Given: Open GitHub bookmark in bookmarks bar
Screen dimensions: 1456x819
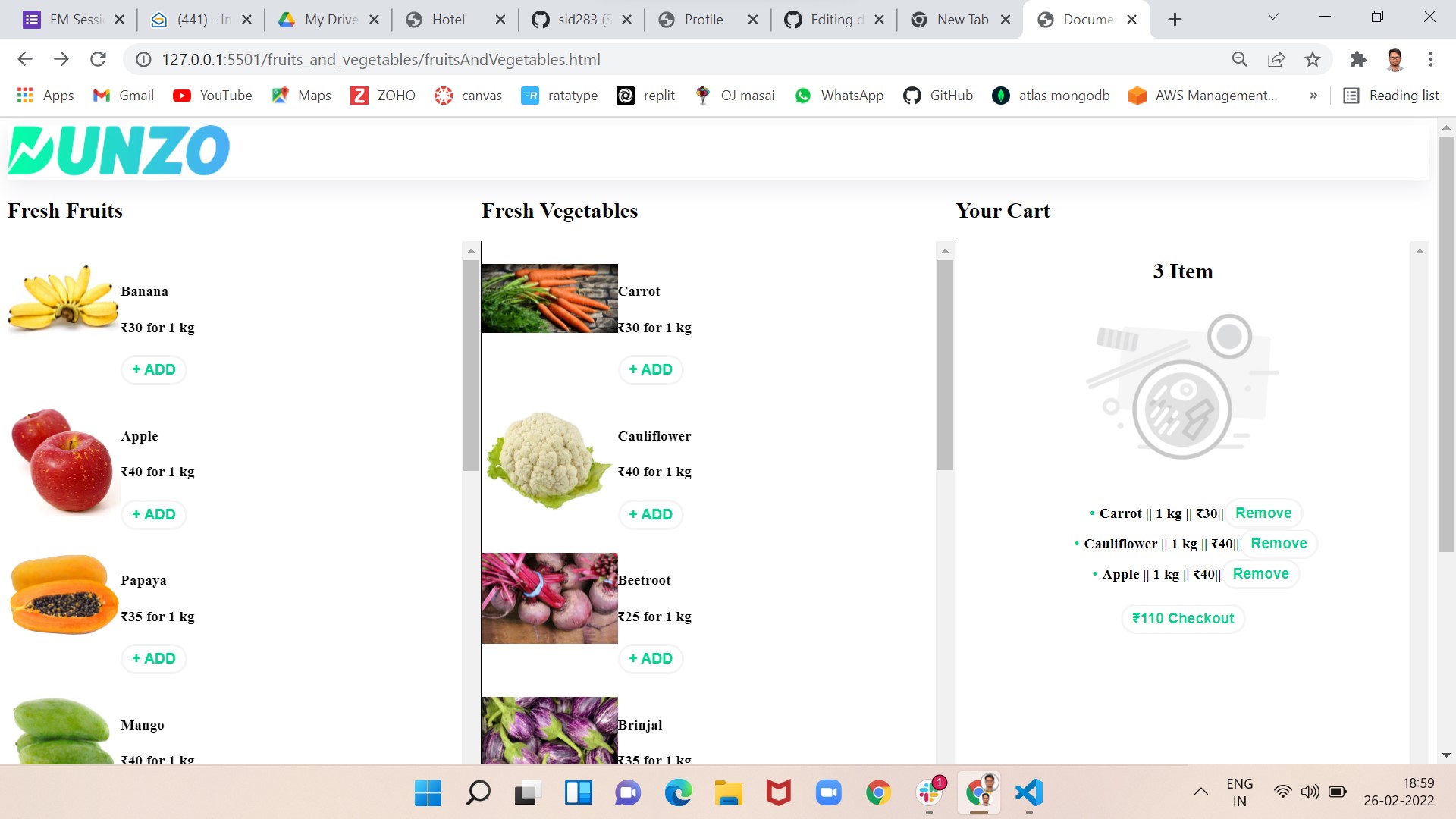Looking at the screenshot, I should pyautogui.click(x=938, y=95).
